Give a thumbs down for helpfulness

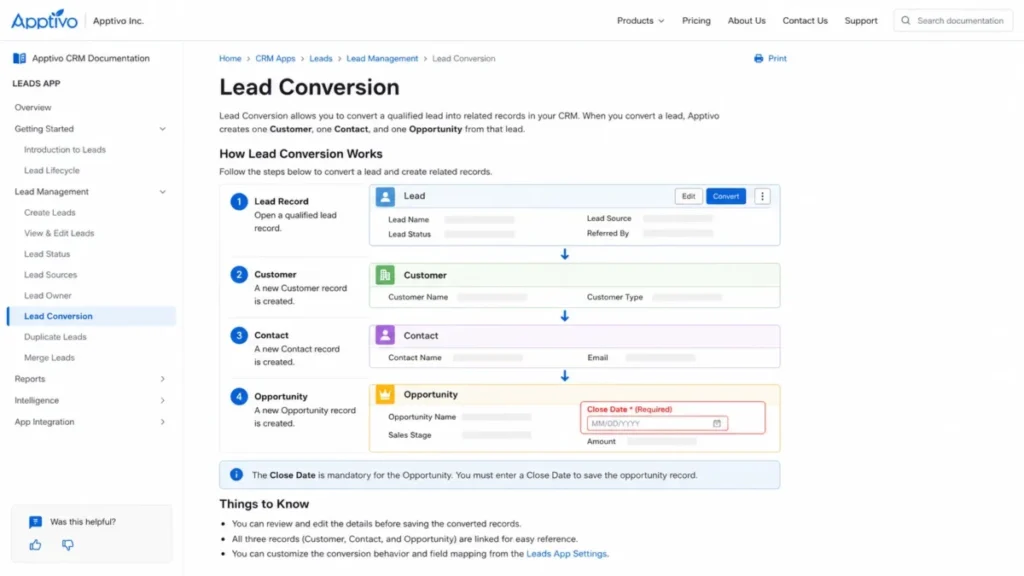68,545
